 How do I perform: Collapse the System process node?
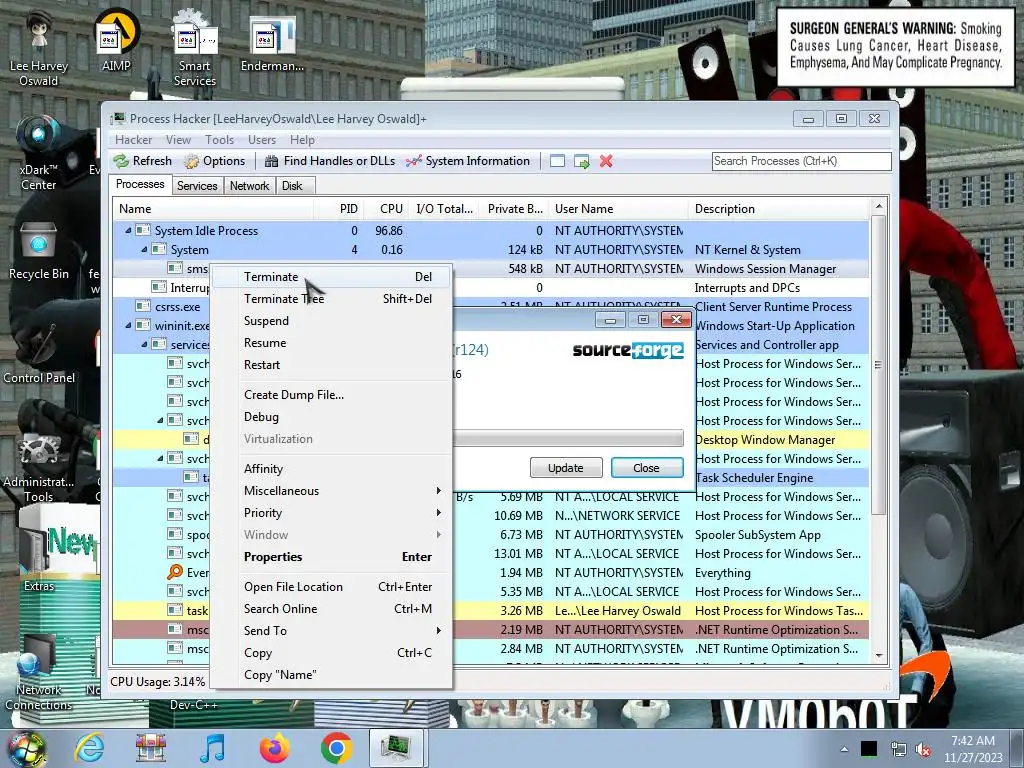point(144,249)
